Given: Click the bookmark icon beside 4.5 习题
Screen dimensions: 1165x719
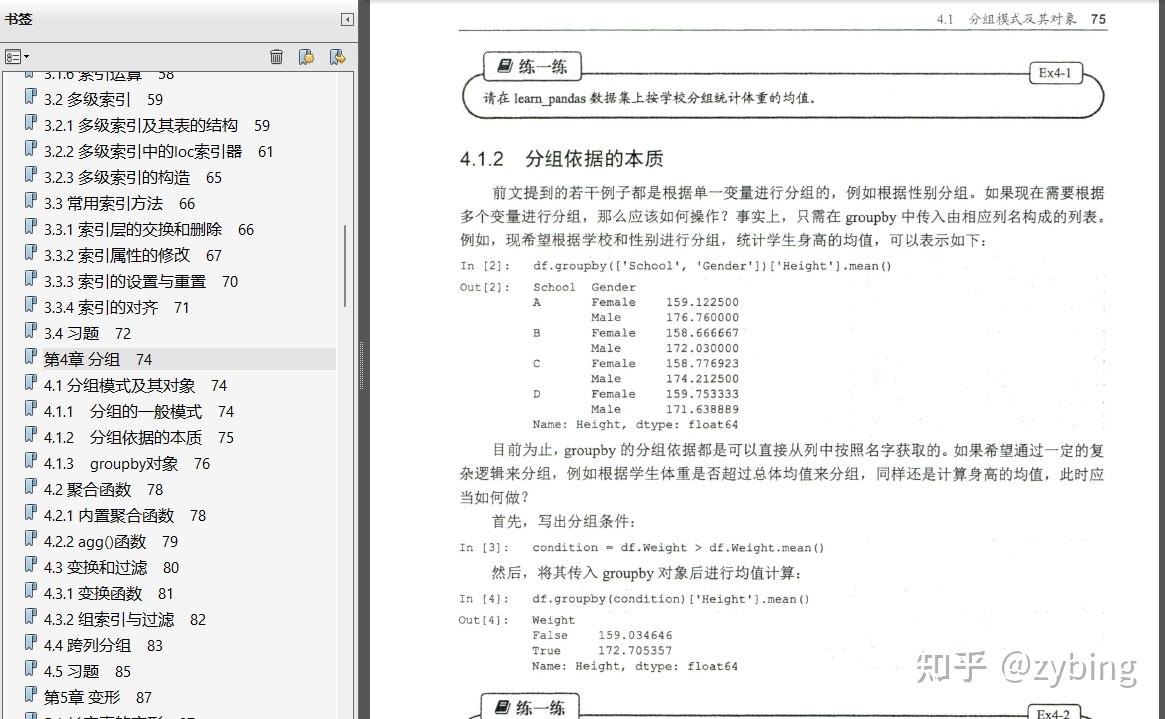Looking at the screenshot, I should (28, 671).
